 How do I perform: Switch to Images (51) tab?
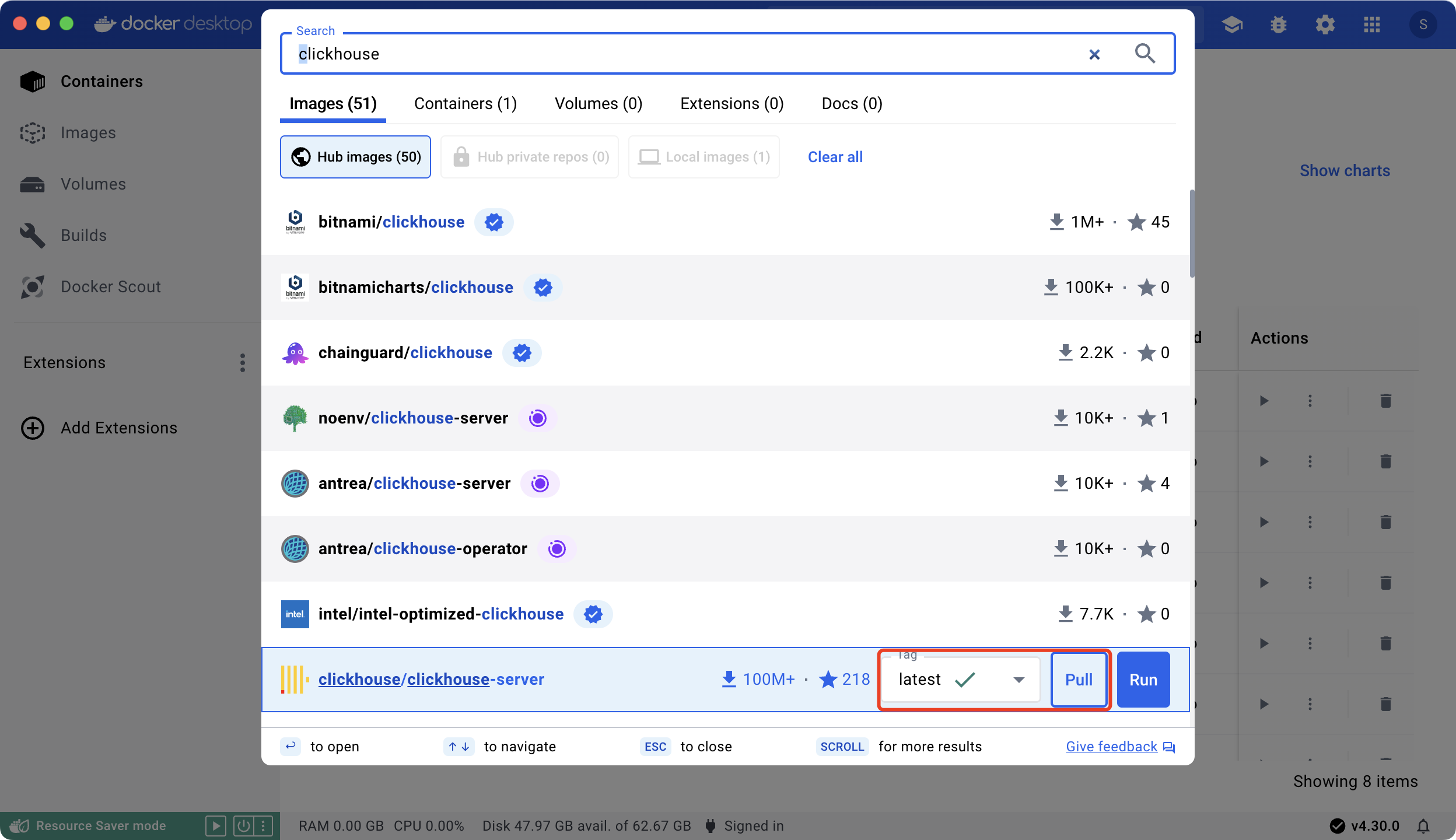coord(333,104)
